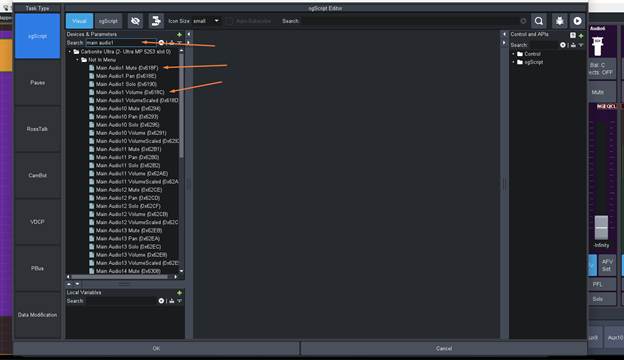
Task: Clear the Local Variables search field
Action: 161,301
